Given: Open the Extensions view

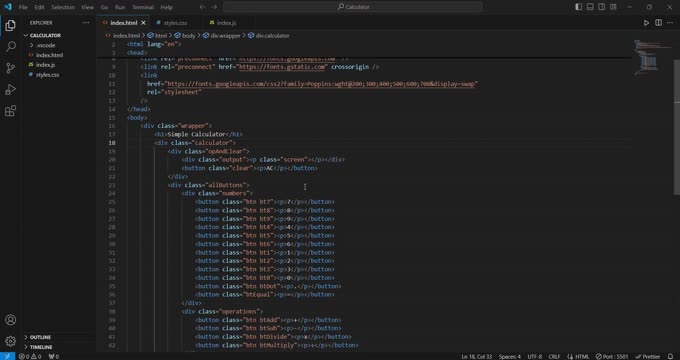Looking at the screenshot, I should [10, 111].
